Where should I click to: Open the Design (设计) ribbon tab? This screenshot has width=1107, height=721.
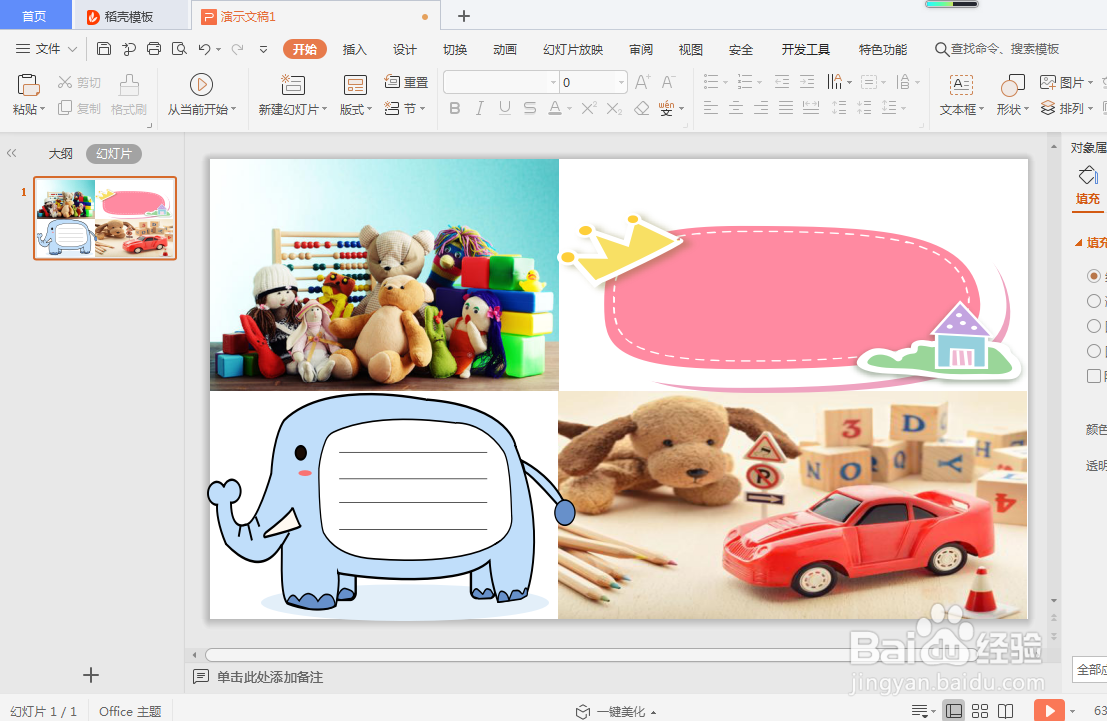click(405, 49)
